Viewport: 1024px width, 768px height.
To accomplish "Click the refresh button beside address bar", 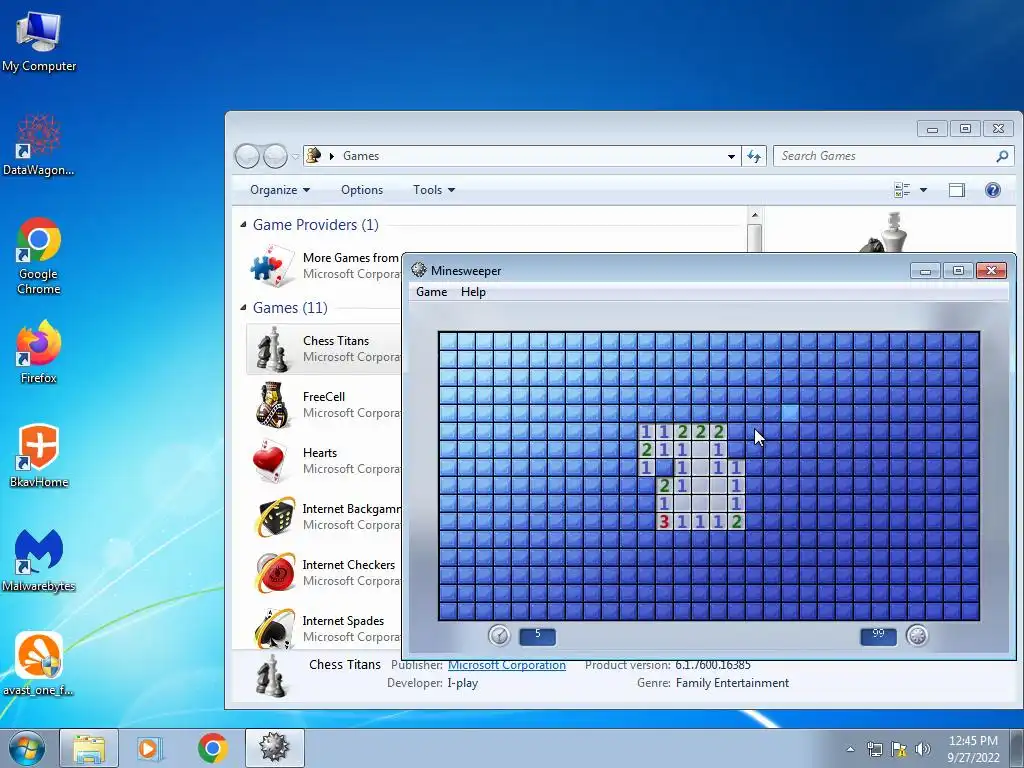I will 754,156.
